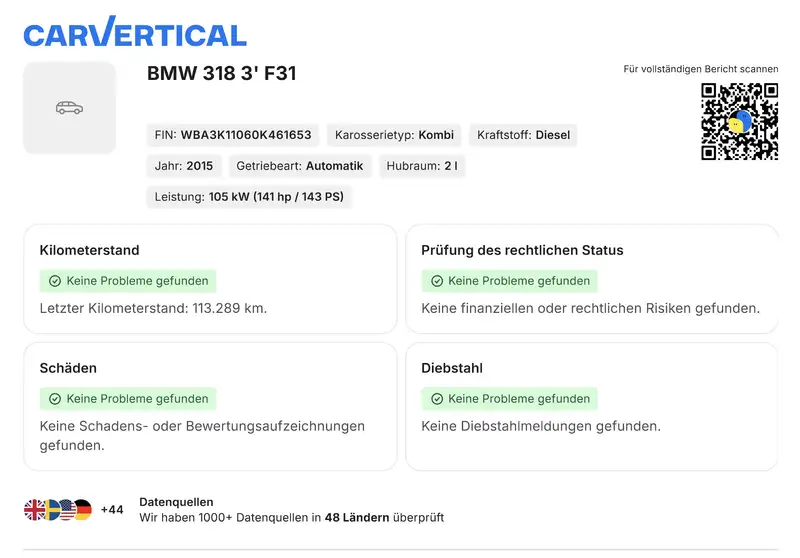Click the USA flag icon
The image size is (800, 558).
(x=67, y=510)
